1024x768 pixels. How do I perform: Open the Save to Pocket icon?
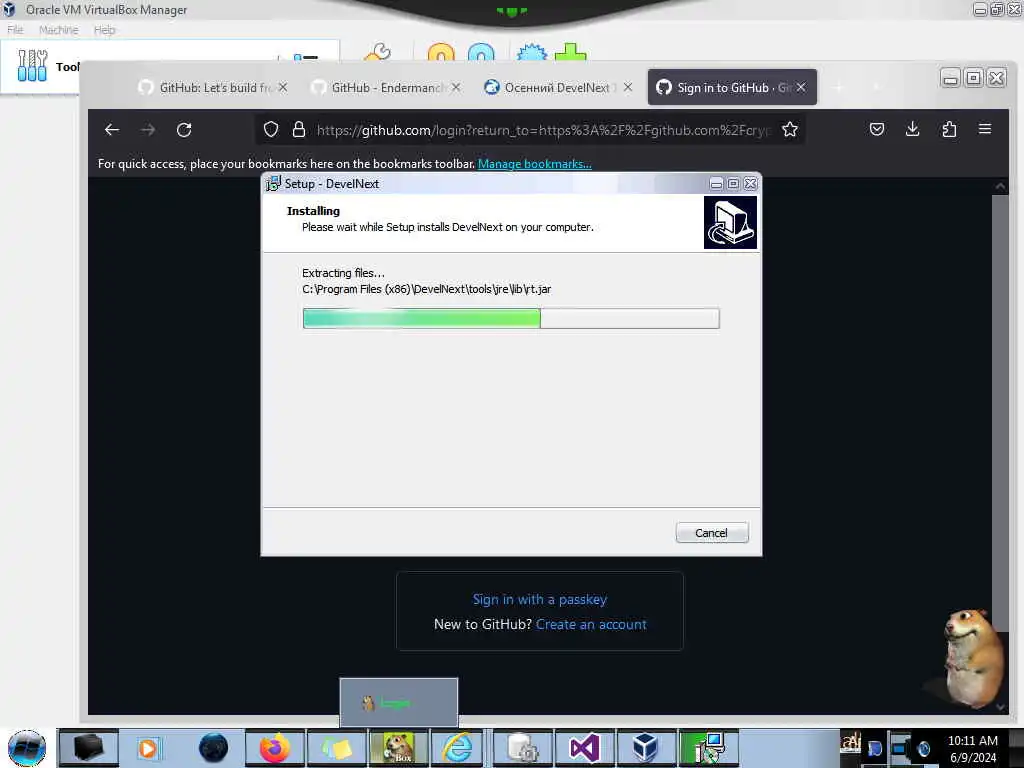pyautogui.click(x=877, y=129)
